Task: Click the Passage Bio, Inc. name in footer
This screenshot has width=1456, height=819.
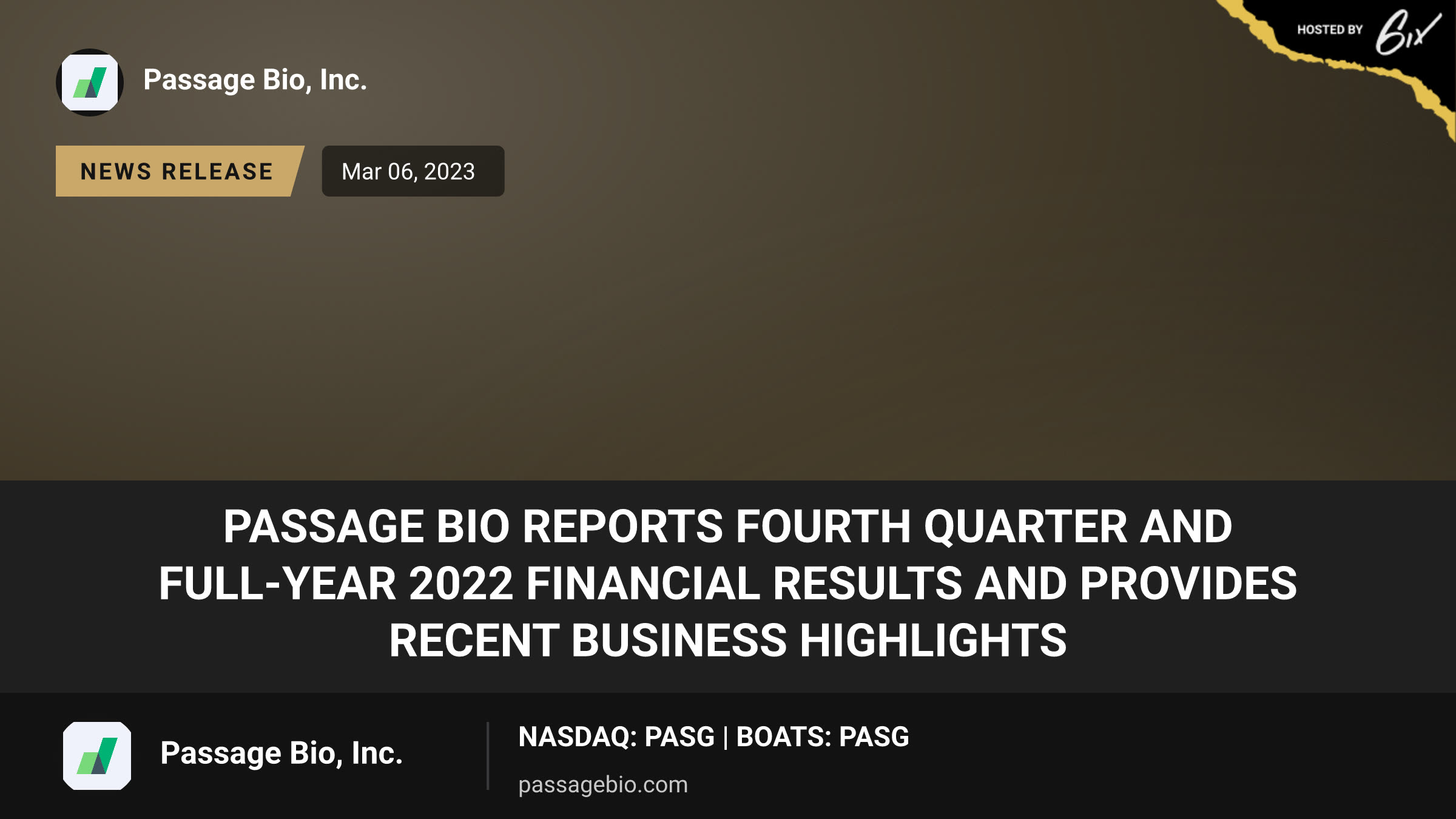Action: click(281, 753)
